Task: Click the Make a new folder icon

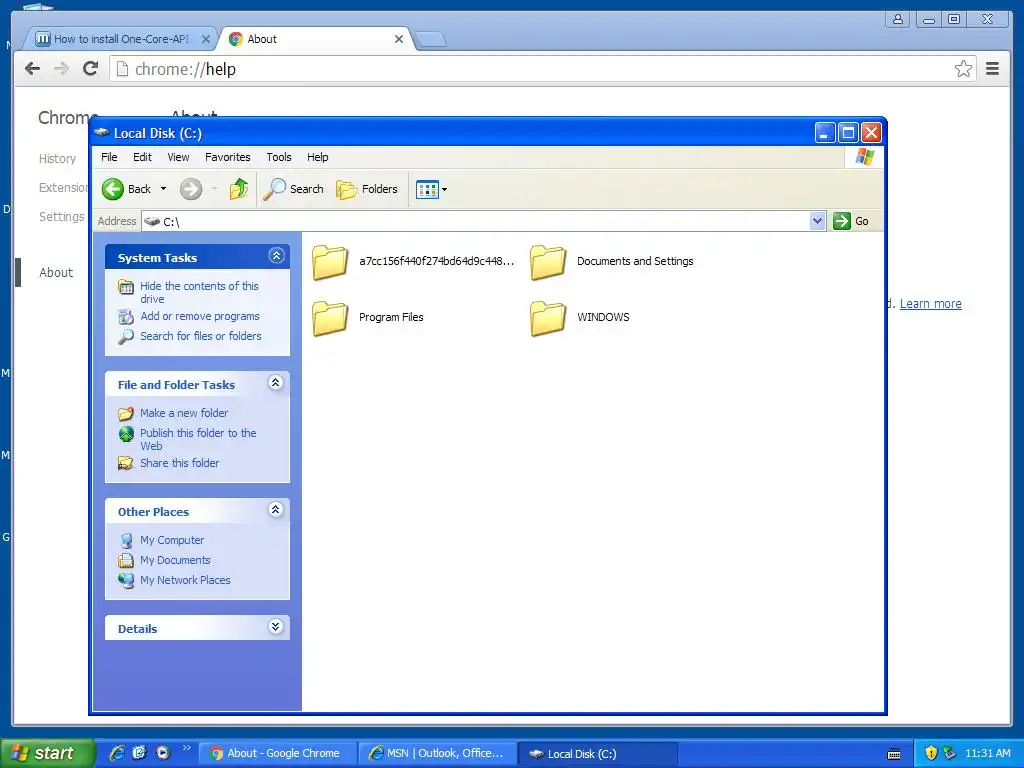Action: (x=126, y=413)
